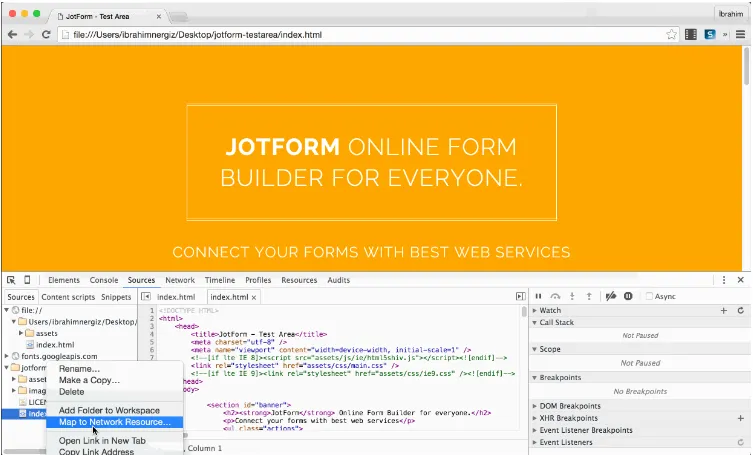Switch to Snippets navigator tab
Image resolution: width=753 pixels, height=455 pixels.
click(116, 297)
